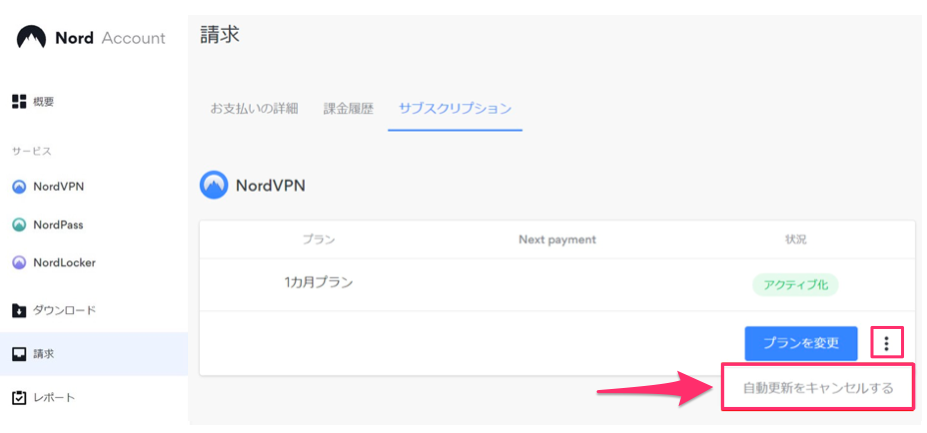Open NordVPN service in sidebar
Image resolution: width=927 pixels, height=433 pixels.
59,187
